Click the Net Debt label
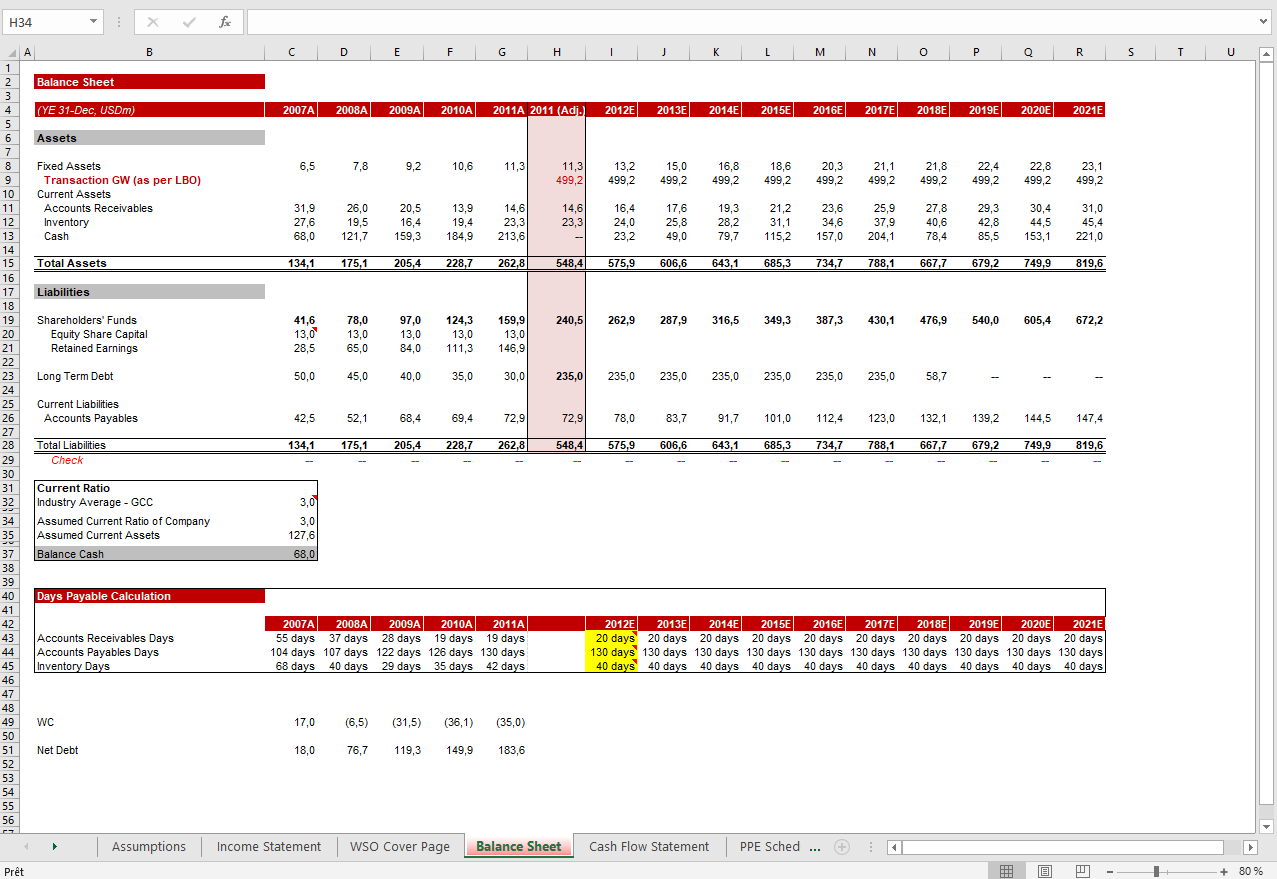The height and width of the screenshot is (879, 1277). click(57, 750)
